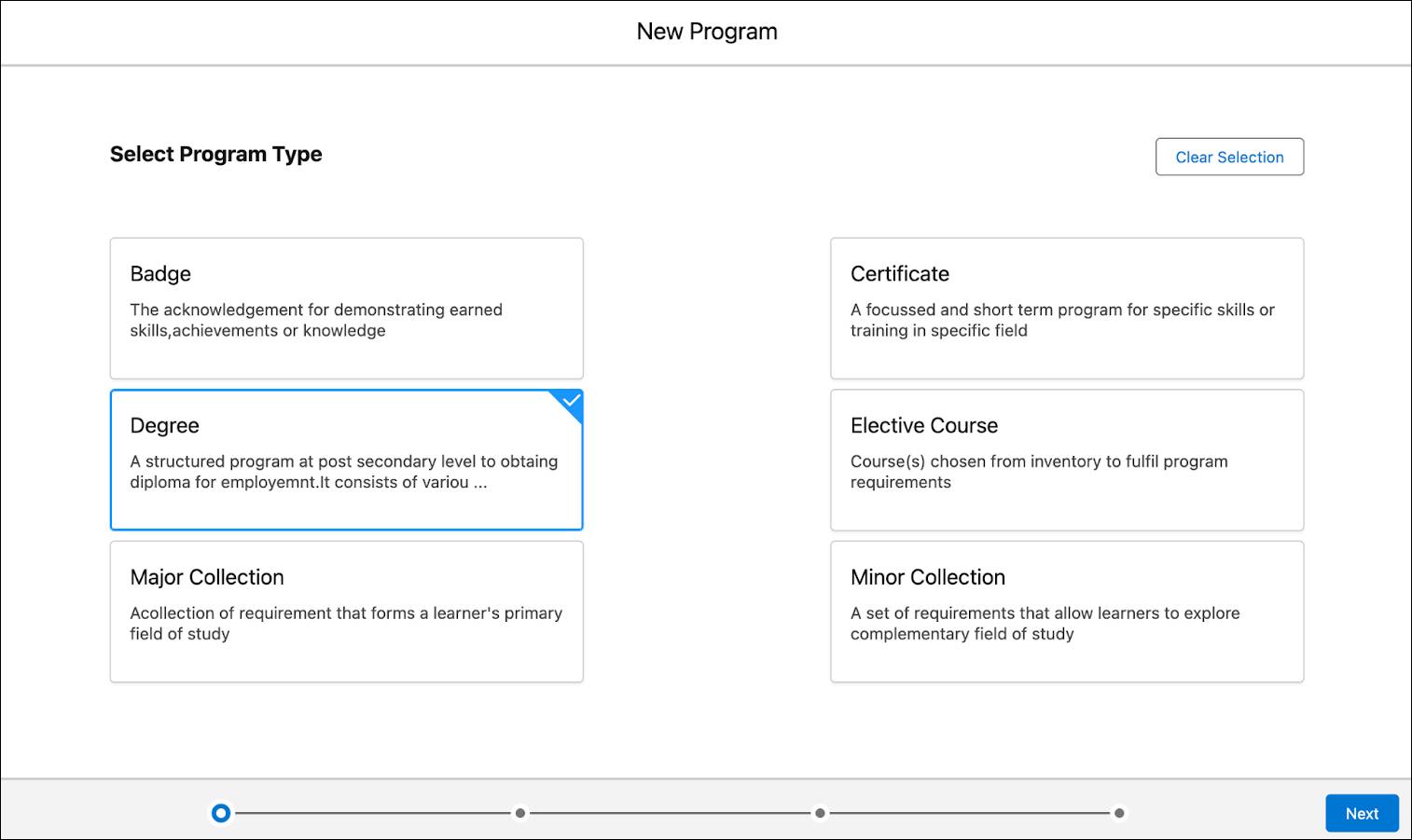Select the Elective Course card
The height and width of the screenshot is (840, 1412).
pyautogui.click(x=1067, y=460)
